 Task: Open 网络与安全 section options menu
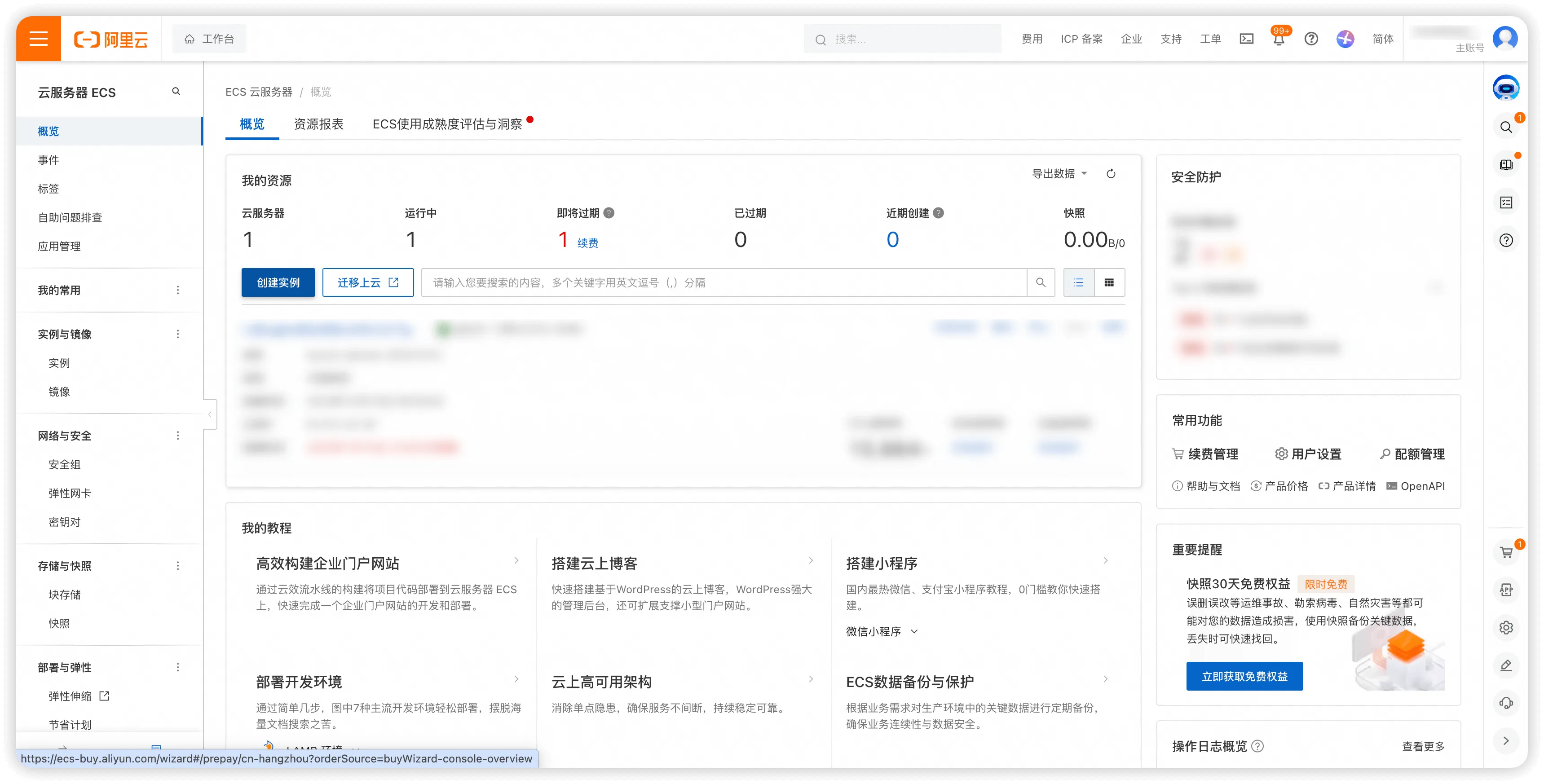pyautogui.click(x=178, y=435)
